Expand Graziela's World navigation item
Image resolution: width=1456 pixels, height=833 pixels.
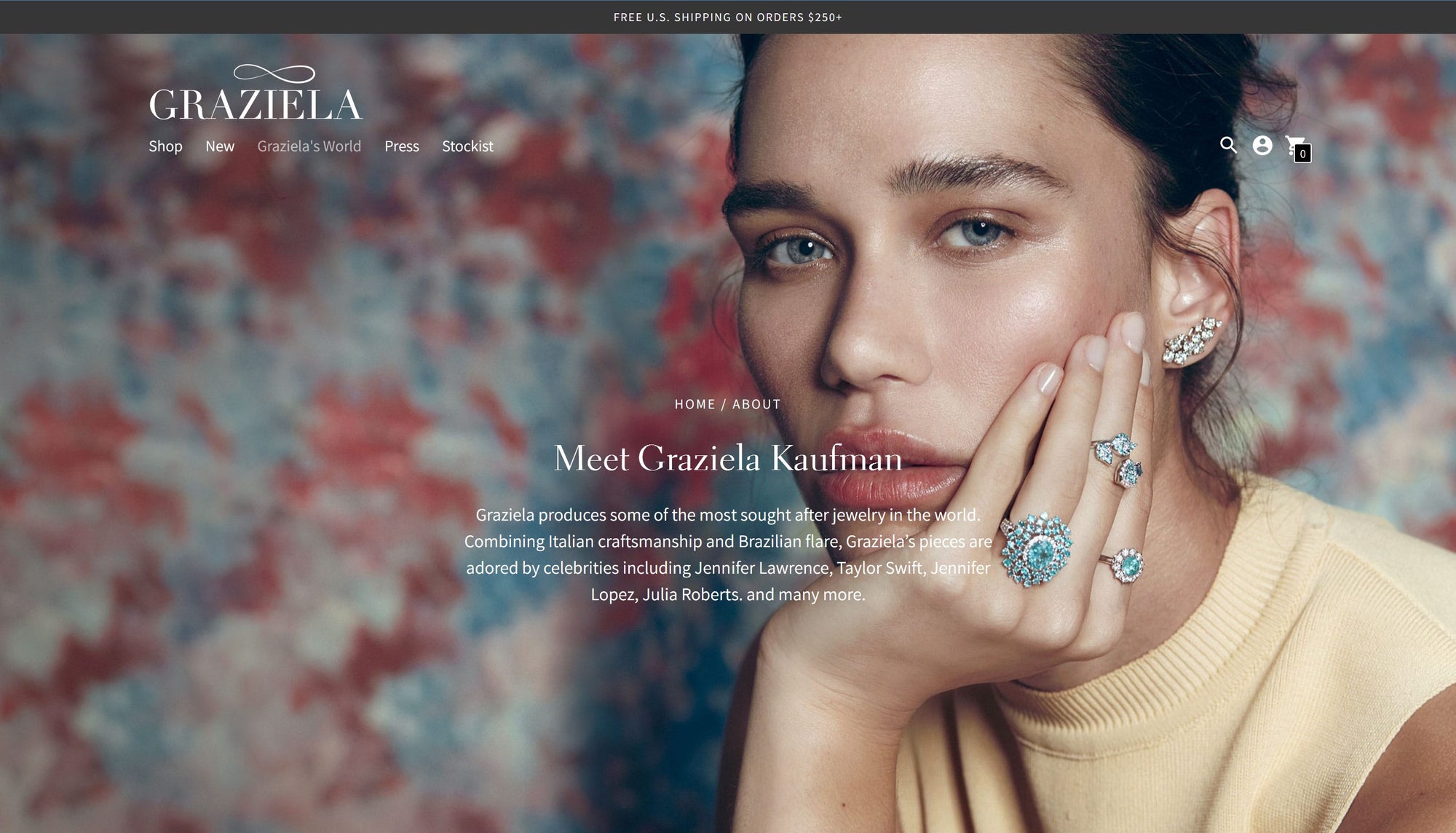(x=309, y=146)
